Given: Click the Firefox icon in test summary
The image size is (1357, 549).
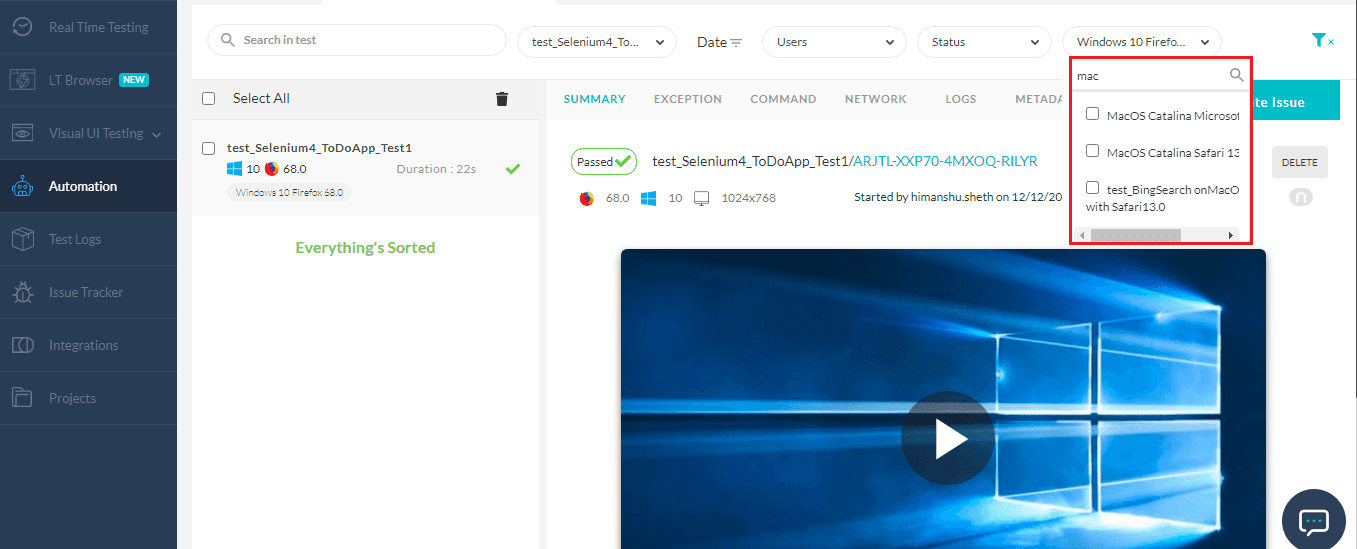Looking at the screenshot, I should point(587,198).
